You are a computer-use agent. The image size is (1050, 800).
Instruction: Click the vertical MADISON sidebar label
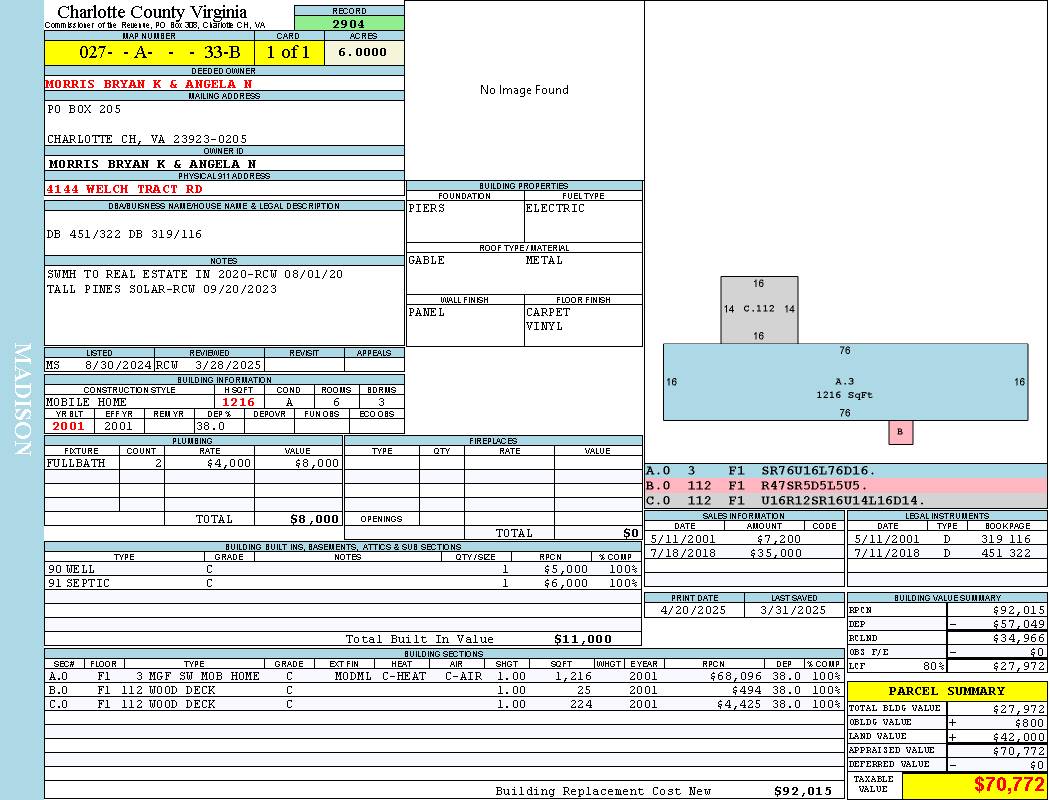pos(22,400)
